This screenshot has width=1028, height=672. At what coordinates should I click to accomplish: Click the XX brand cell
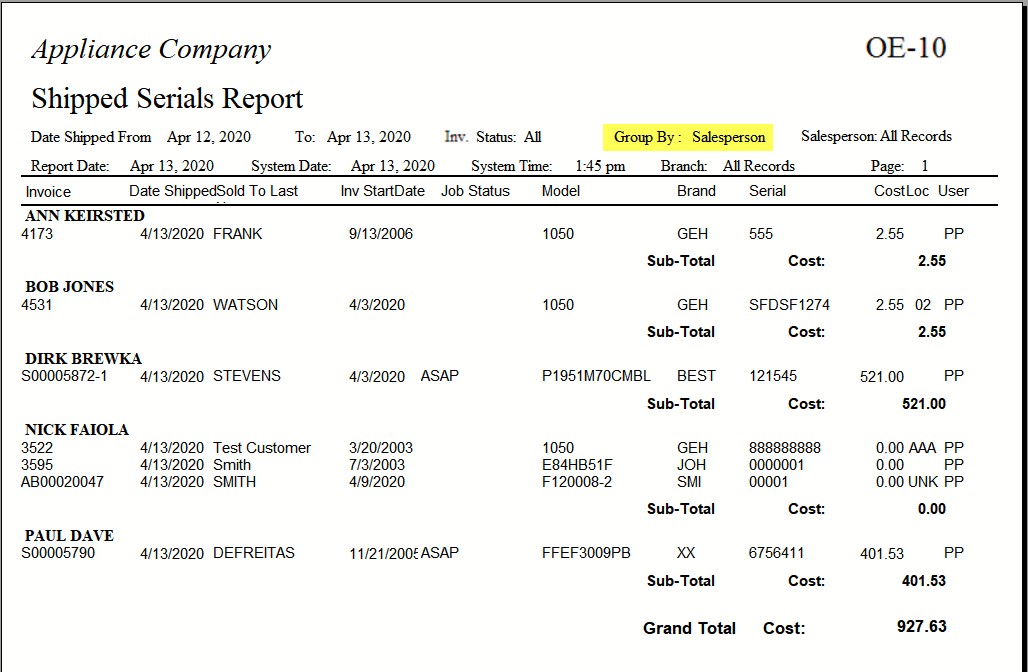(686, 553)
